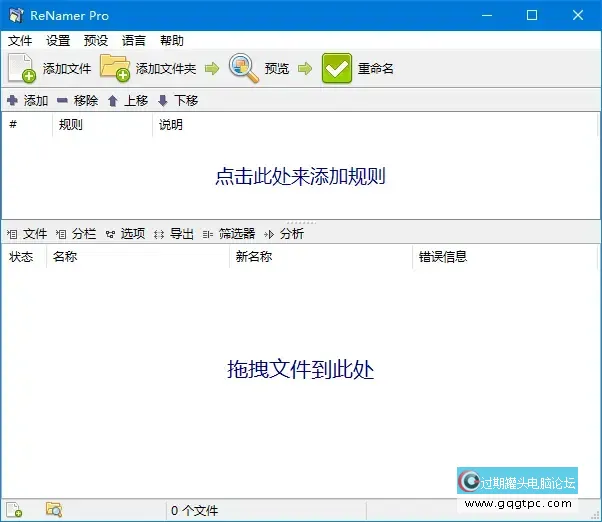Click 点击此处来添加规则 to add a rule
The height and width of the screenshot is (522, 602).
301,177
